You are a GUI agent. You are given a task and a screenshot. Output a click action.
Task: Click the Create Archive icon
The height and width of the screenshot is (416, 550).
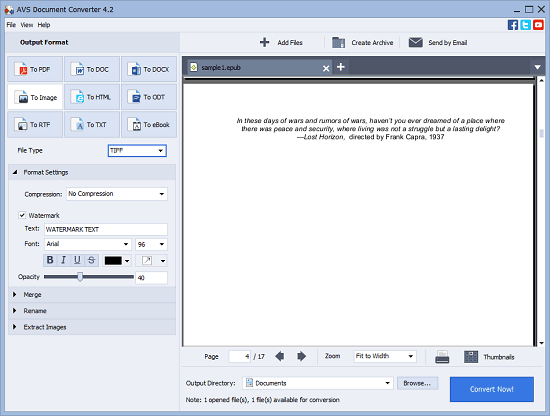point(338,42)
